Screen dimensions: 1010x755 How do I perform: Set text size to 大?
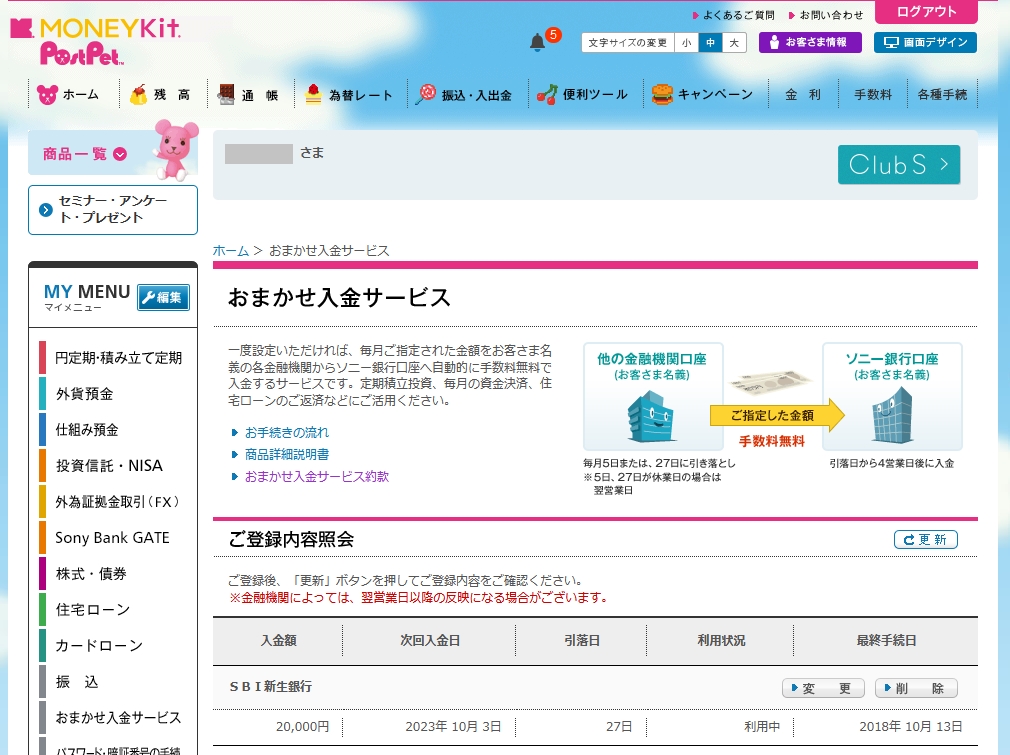[734, 43]
